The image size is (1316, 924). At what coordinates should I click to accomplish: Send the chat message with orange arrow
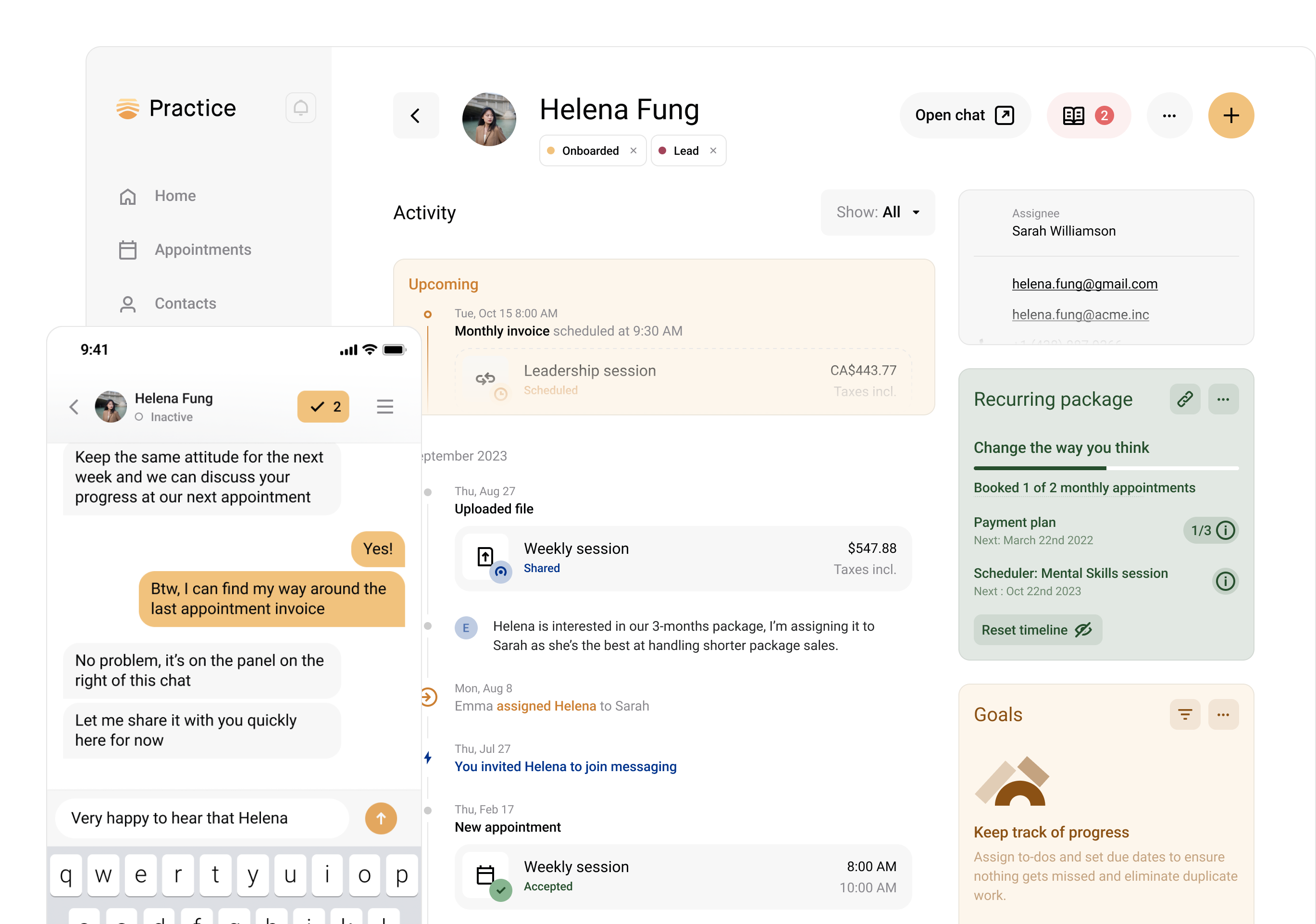click(381, 818)
